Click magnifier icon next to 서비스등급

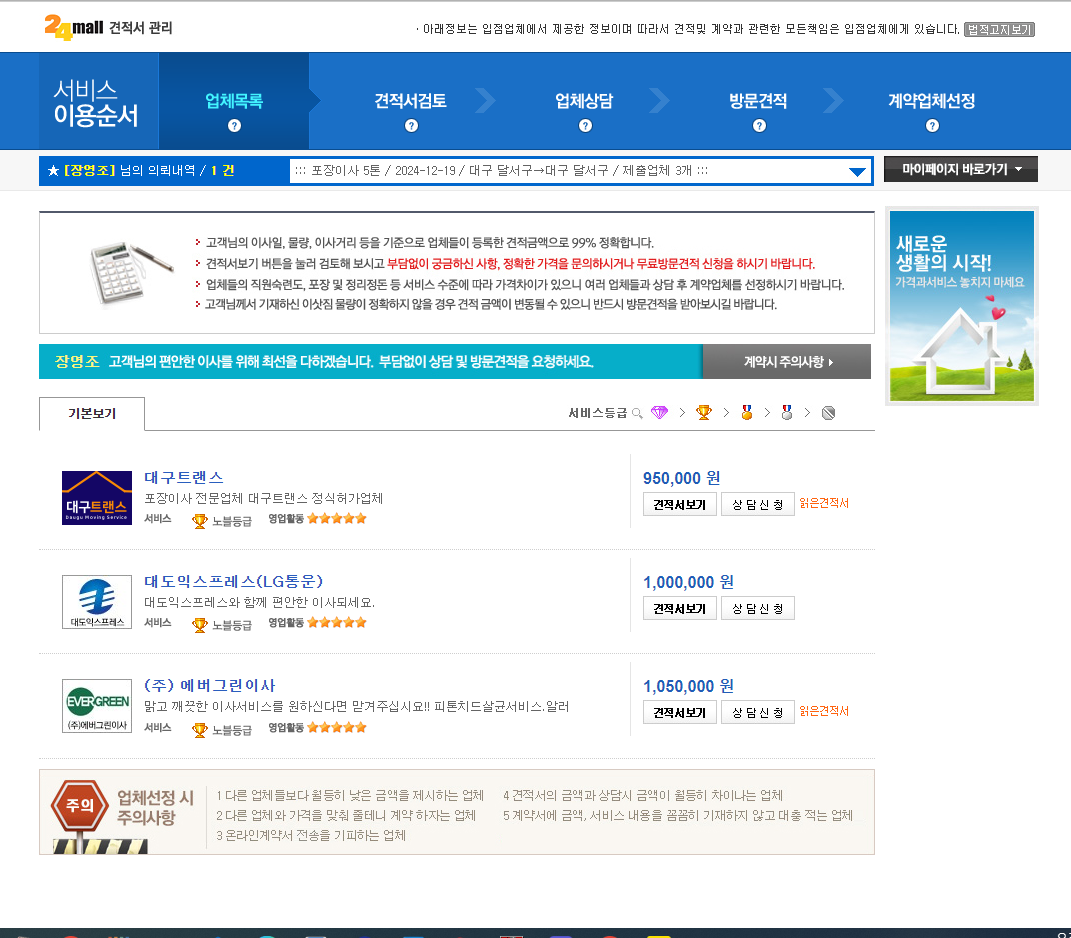[x=637, y=413]
